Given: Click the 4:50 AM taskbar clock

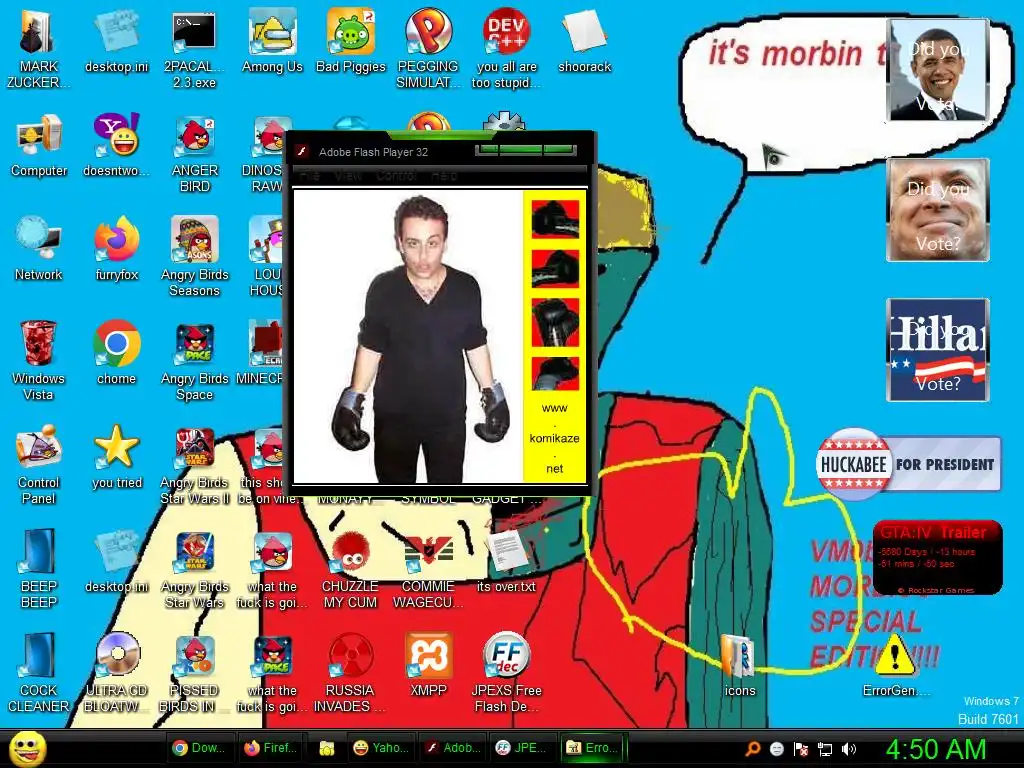Looking at the screenshot, I should [936, 749].
